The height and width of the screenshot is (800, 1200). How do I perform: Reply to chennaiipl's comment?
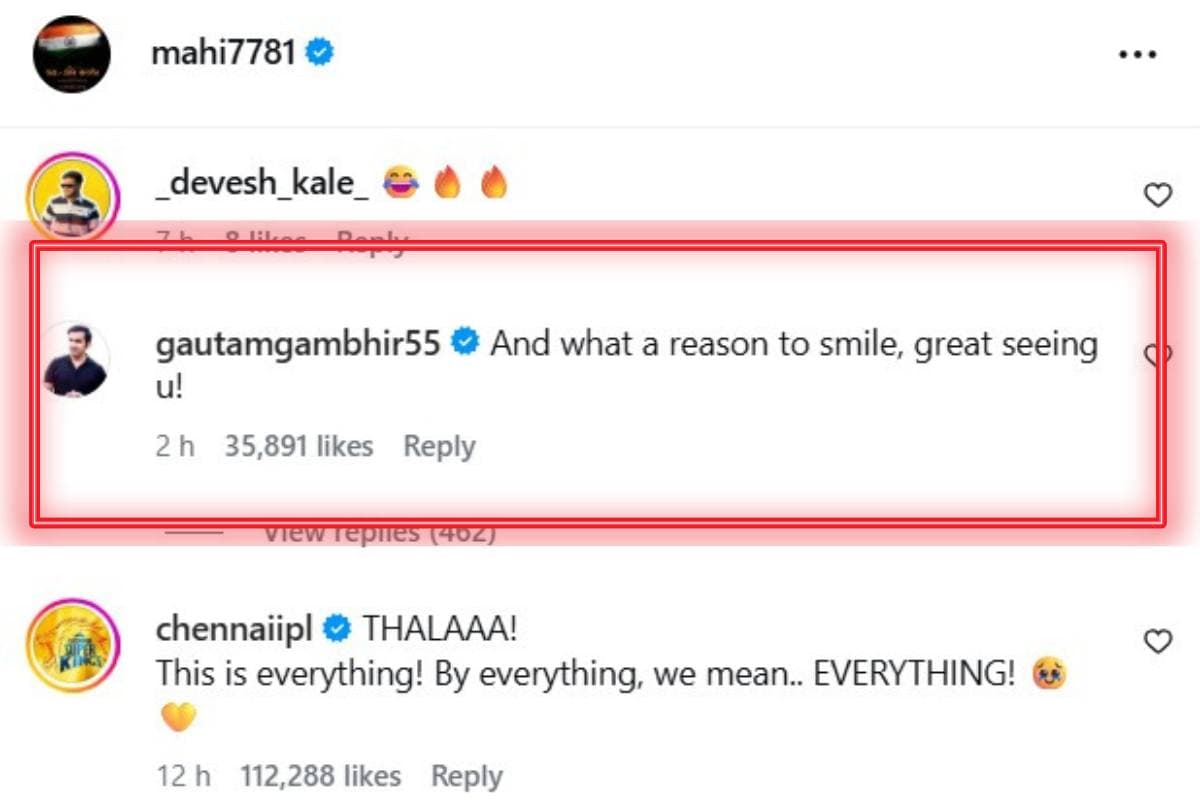(466, 775)
